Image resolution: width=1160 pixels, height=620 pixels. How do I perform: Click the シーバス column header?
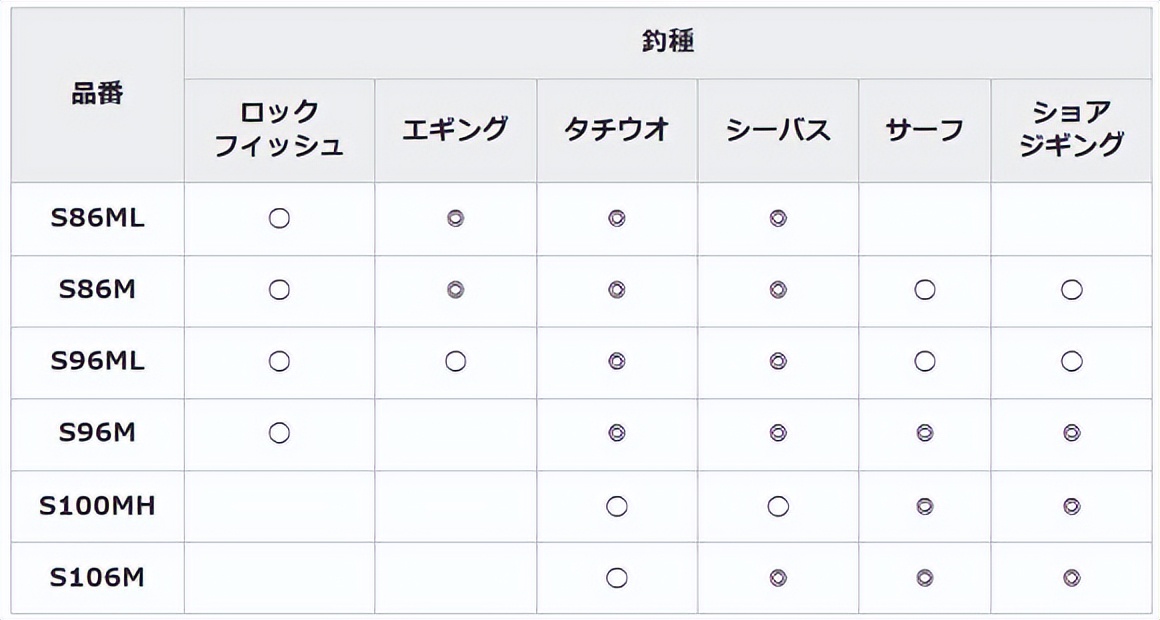coord(778,129)
